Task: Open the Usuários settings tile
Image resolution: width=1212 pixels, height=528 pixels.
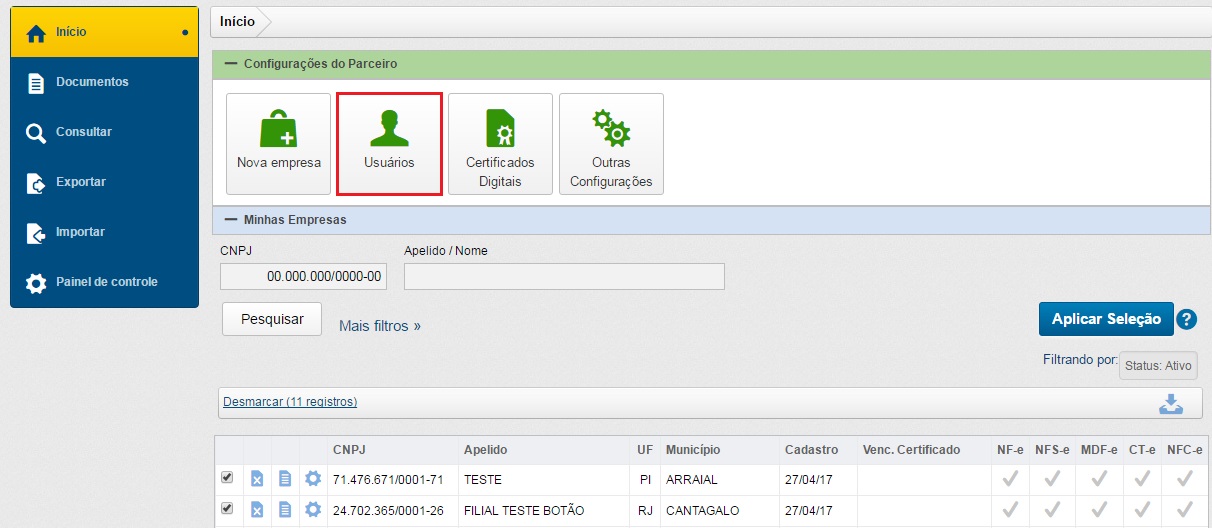Action: point(389,144)
